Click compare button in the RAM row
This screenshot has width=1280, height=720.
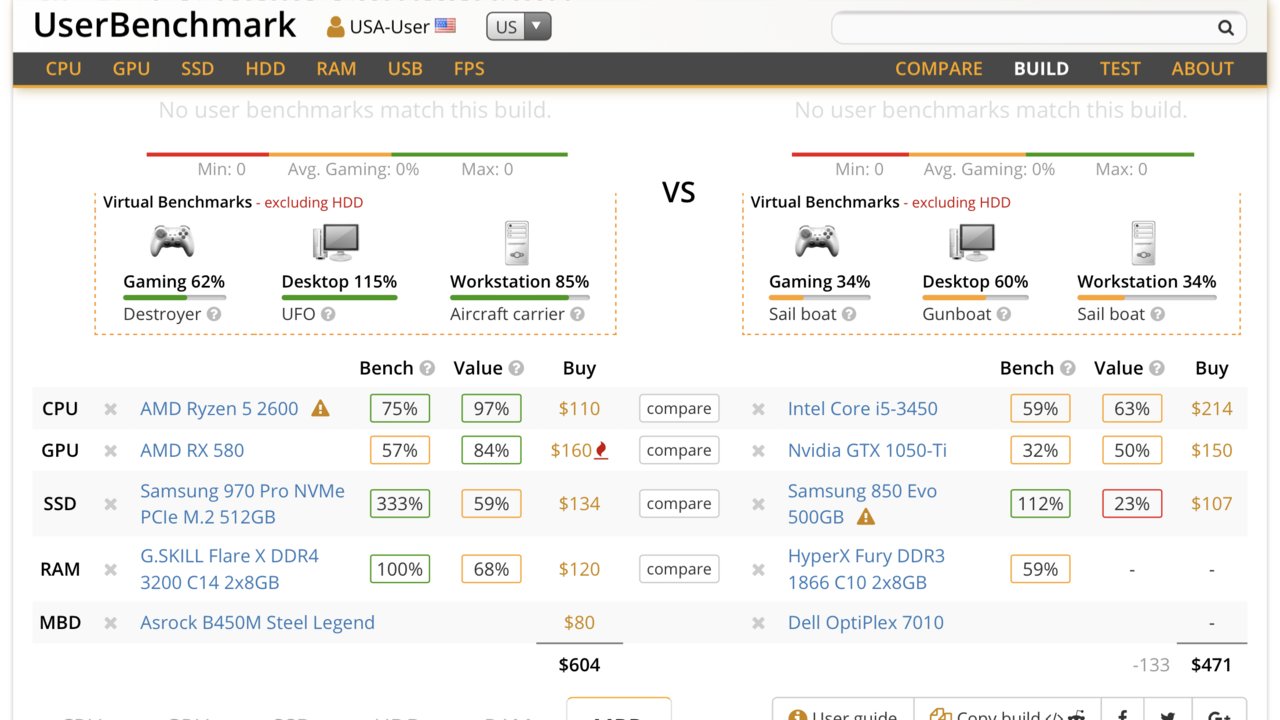click(679, 570)
